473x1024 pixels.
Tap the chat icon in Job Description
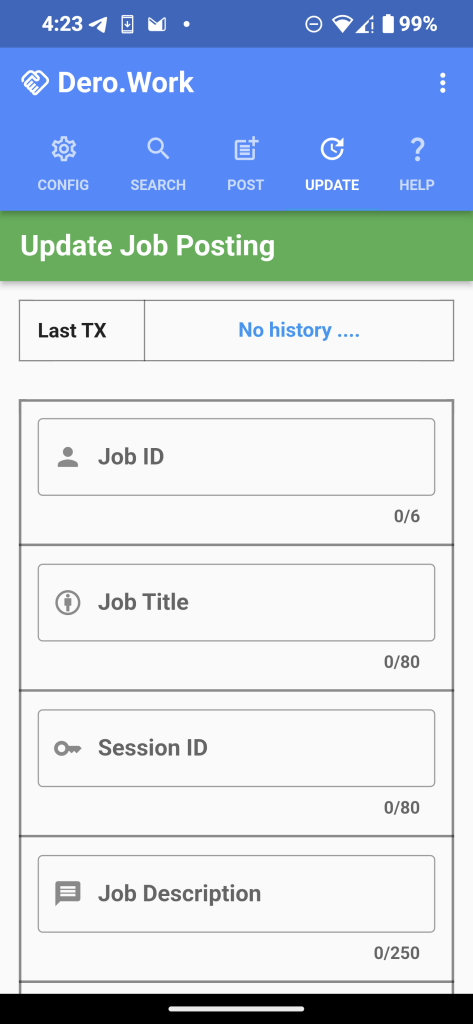click(x=67, y=893)
